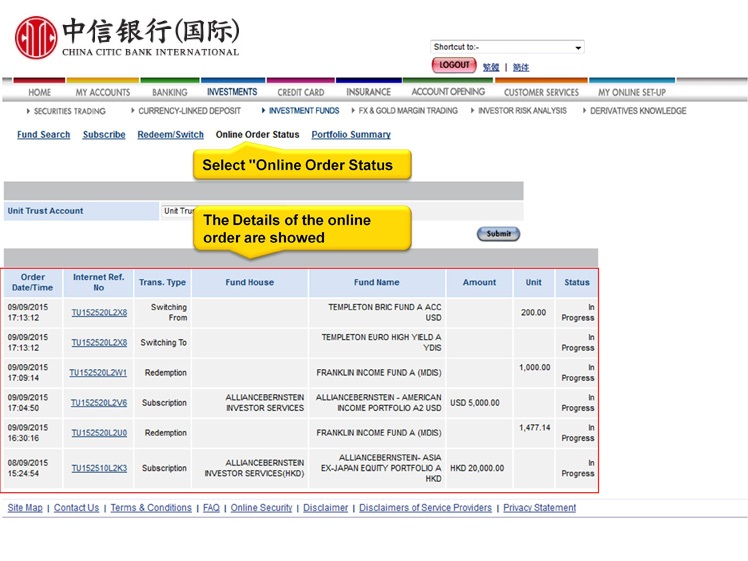This screenshot has width=748, height=561.
Task: Open the BANKING menu
Action: click(170, 92)
